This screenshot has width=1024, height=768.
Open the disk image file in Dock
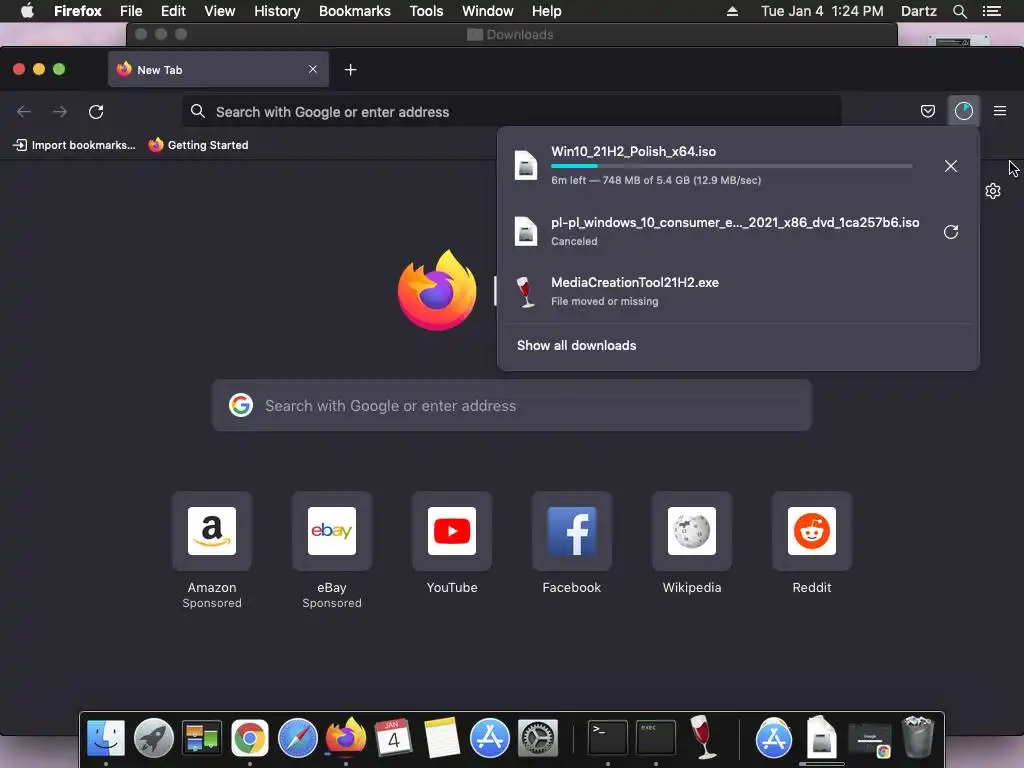coord(822,737)
